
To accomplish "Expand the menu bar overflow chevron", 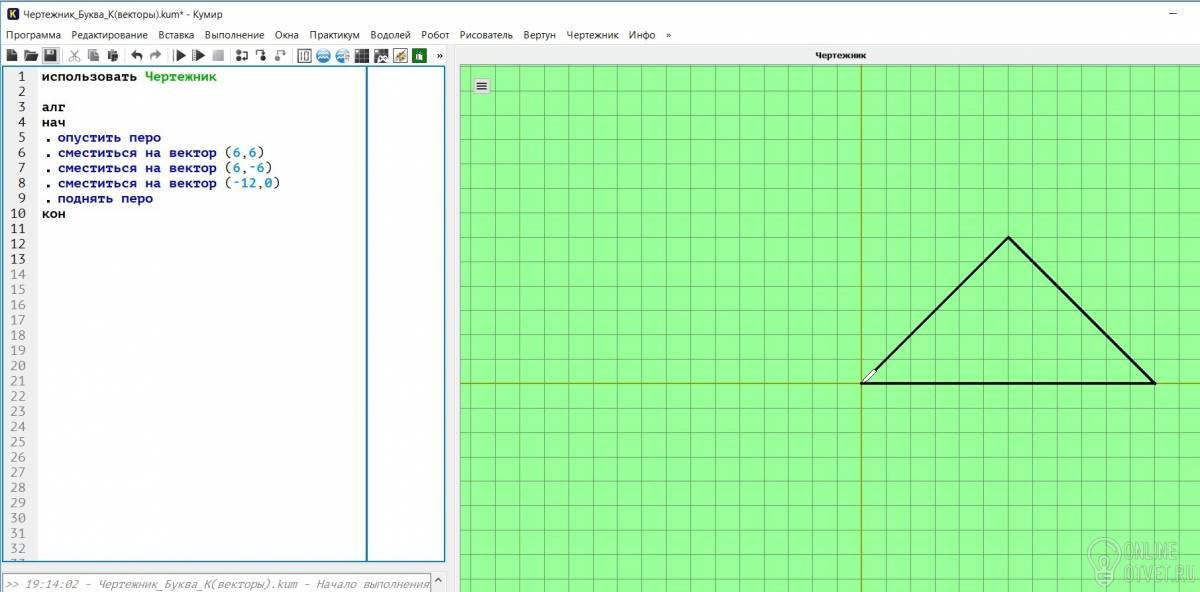I will pos(668,35).
